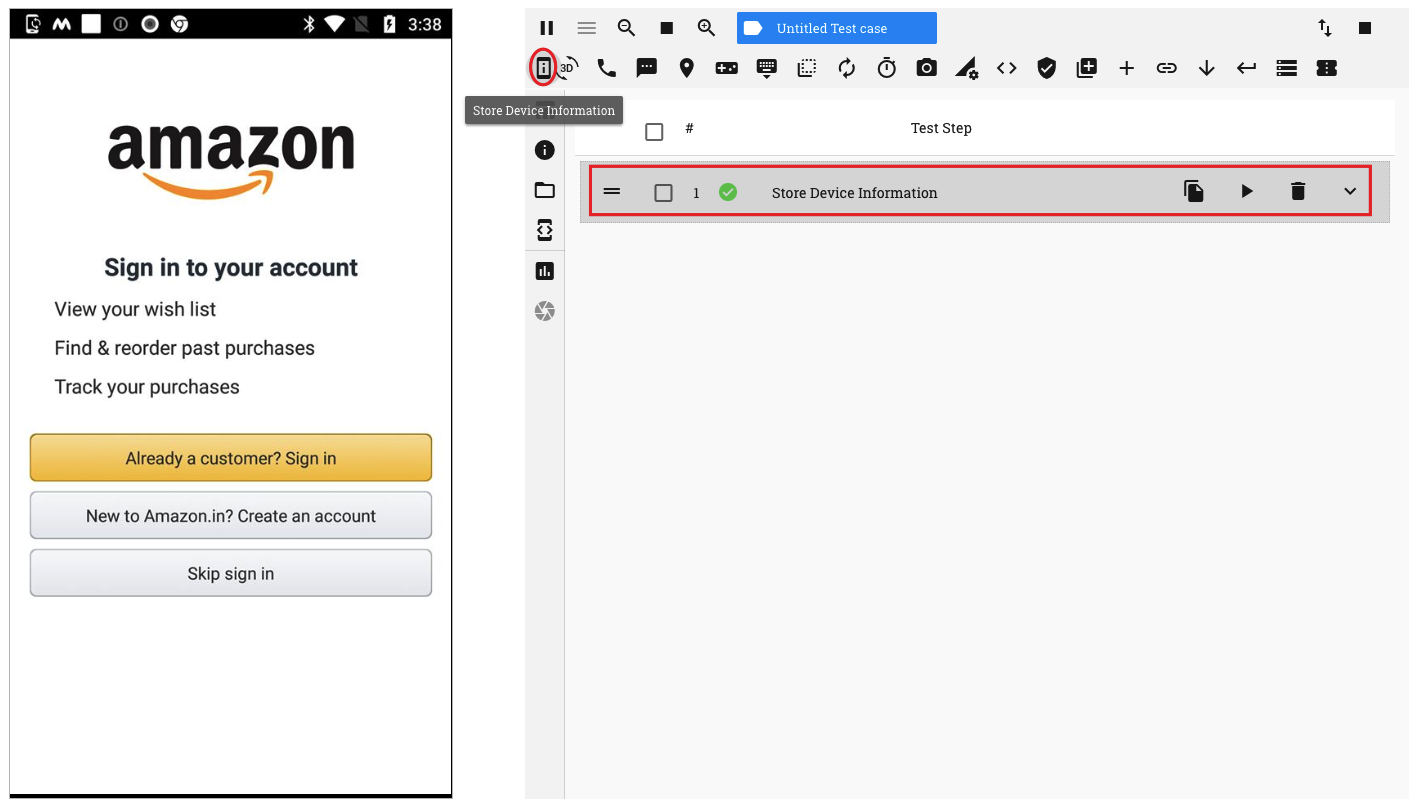
Task: Click the hide keyboard icon
Action: (767, 67)
